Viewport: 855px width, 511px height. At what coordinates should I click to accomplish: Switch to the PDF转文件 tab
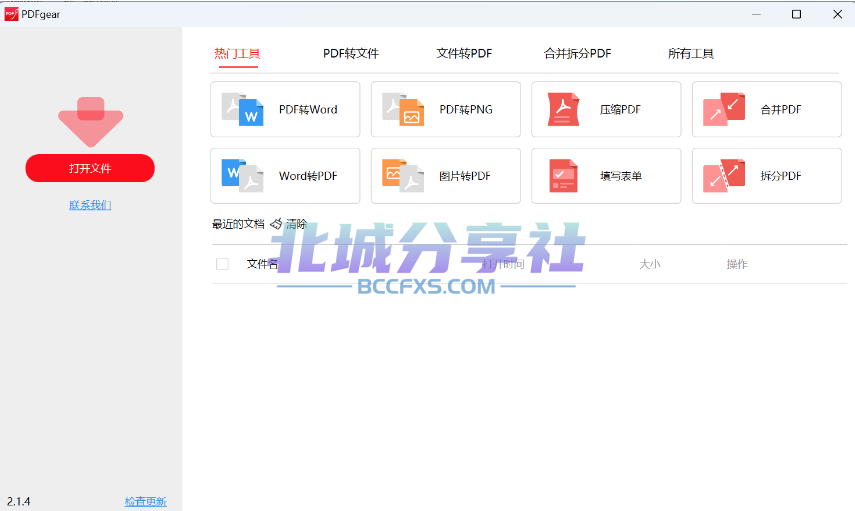[x=351, y=53]
